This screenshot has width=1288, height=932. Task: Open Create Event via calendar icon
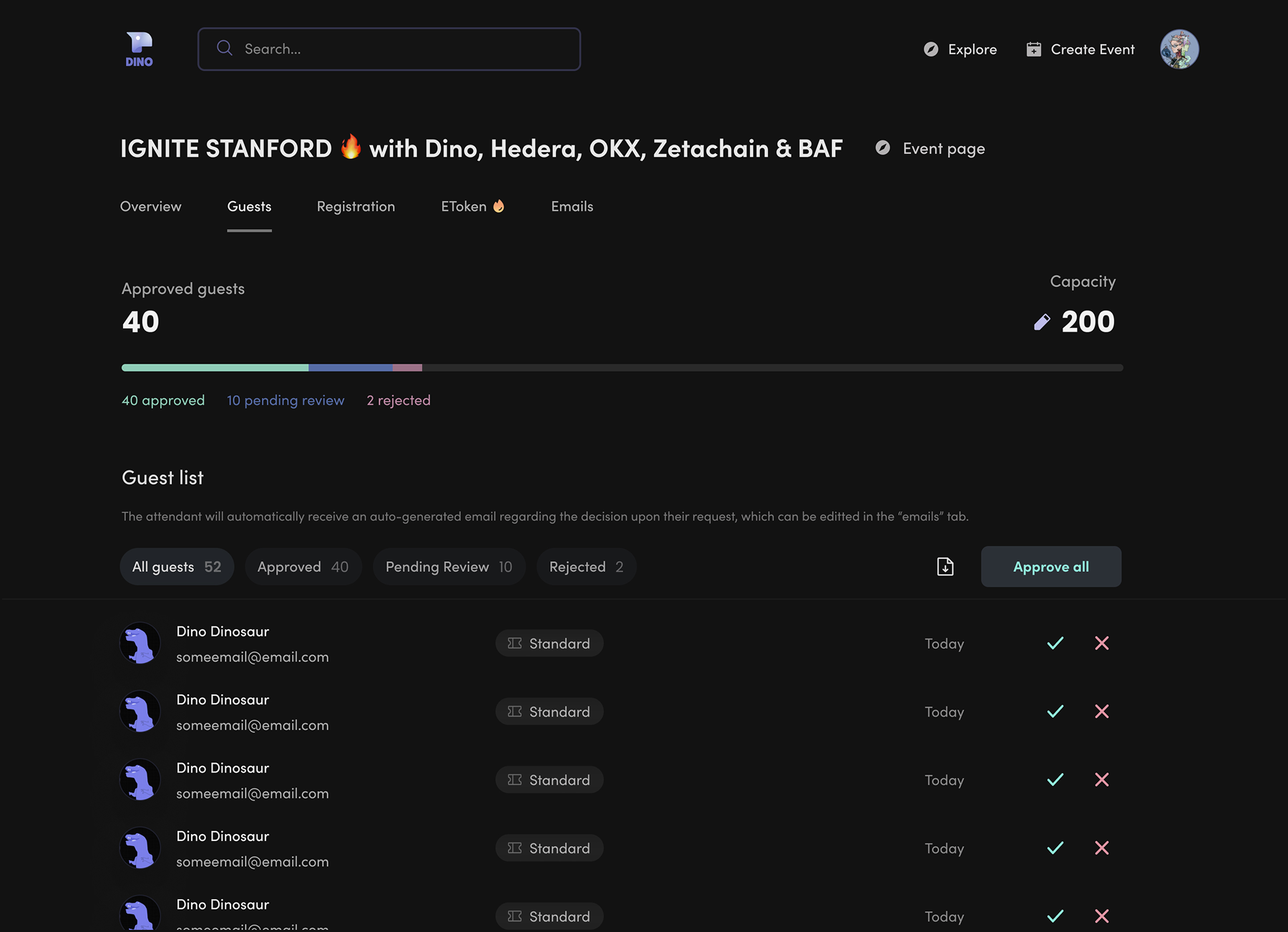point(1033,49)
